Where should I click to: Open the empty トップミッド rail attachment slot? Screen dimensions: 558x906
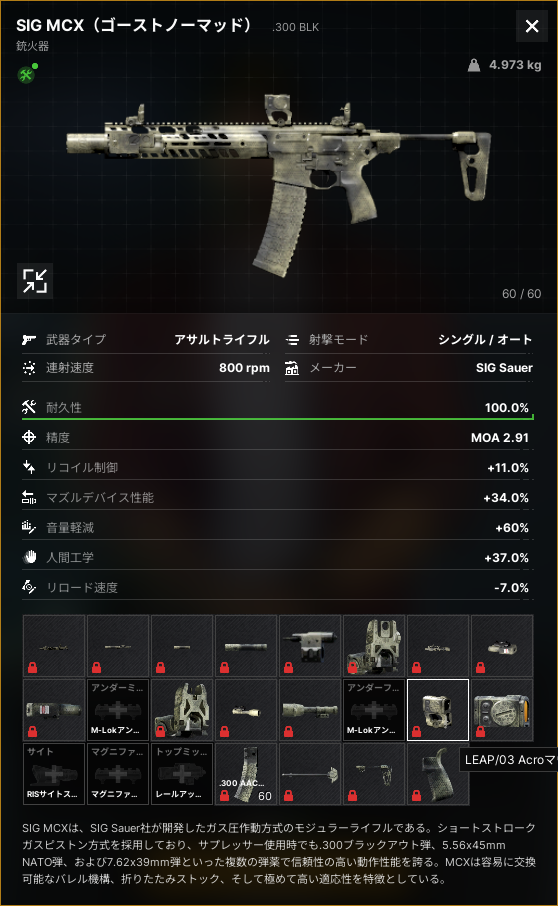182,774
